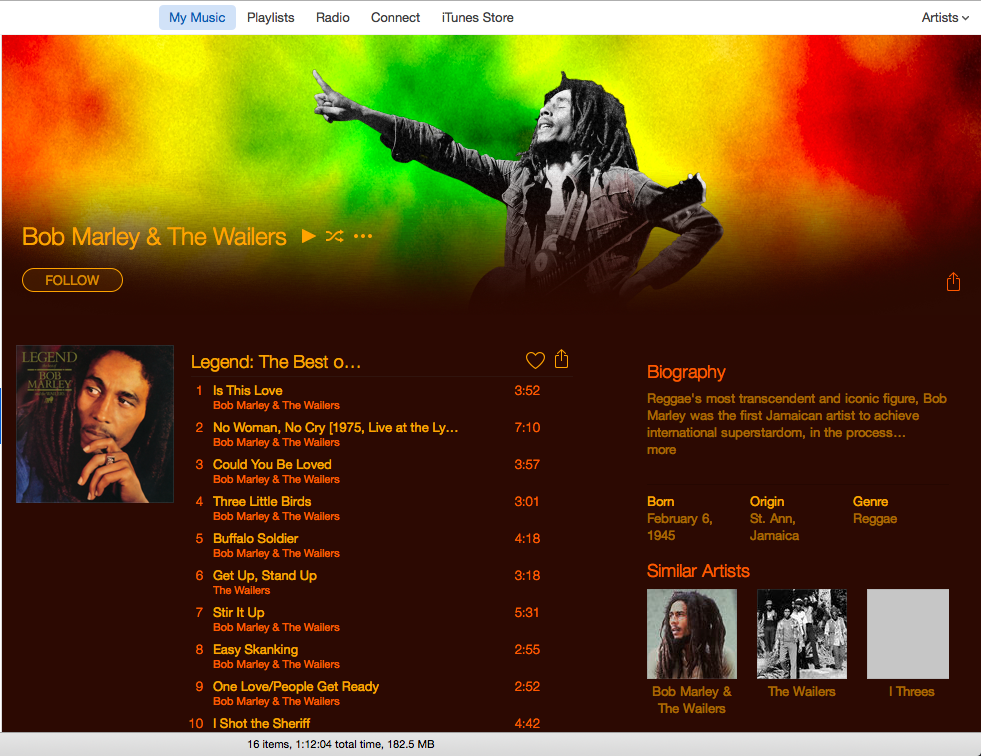Open the Connect tab
Image resolution: width=981 pixels, height=756 pixels.
tap(395, 18)
